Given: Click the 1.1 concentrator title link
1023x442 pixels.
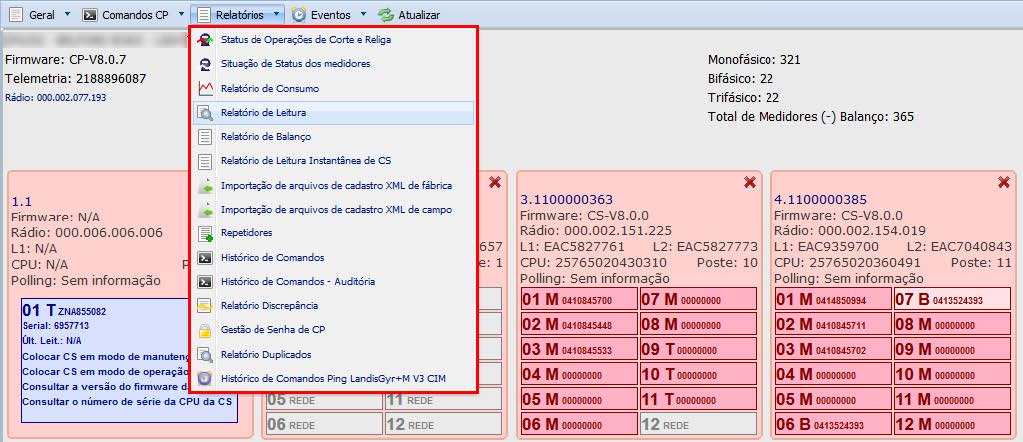Looking at the screenshot, I should point(21,200).
